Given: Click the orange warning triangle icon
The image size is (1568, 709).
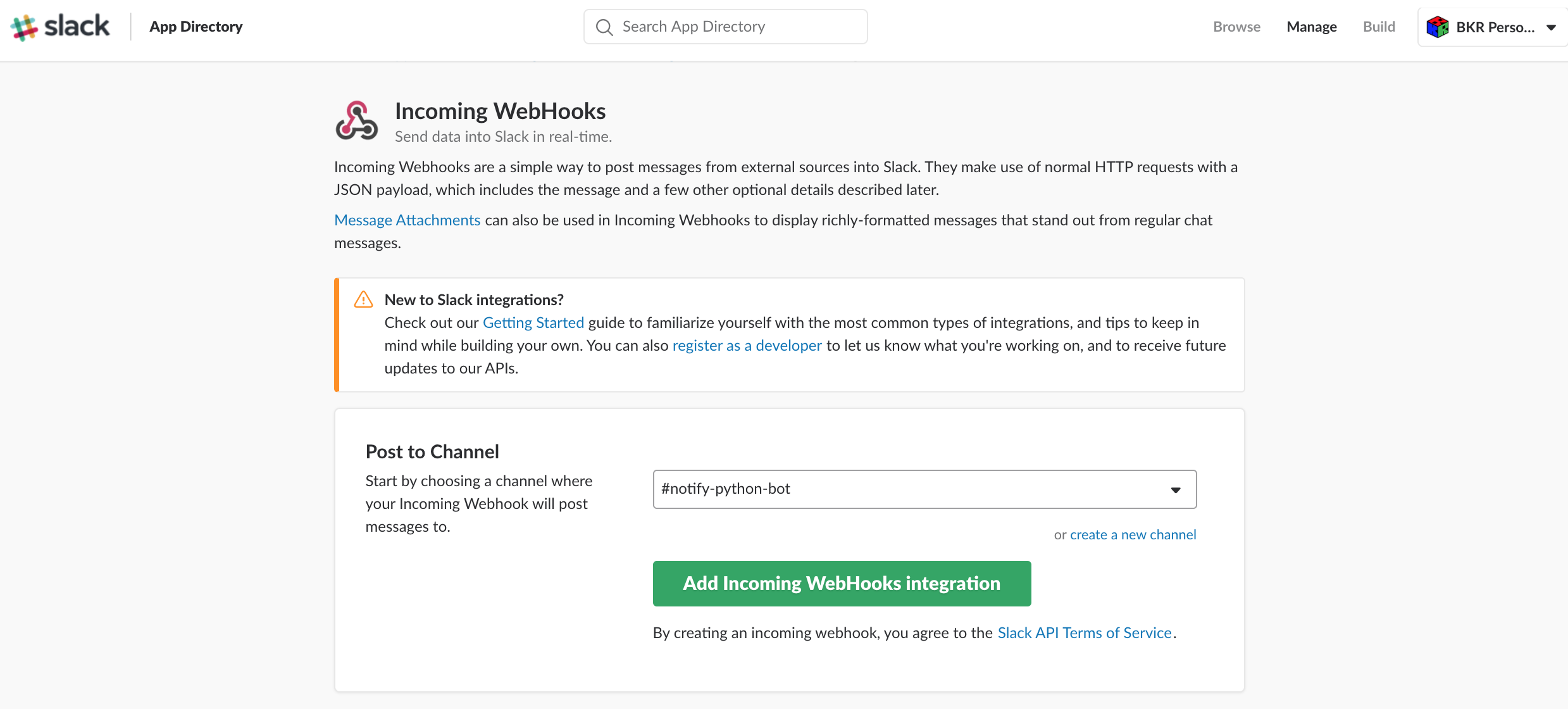Looking at the screenshot, I should (363, 299).
